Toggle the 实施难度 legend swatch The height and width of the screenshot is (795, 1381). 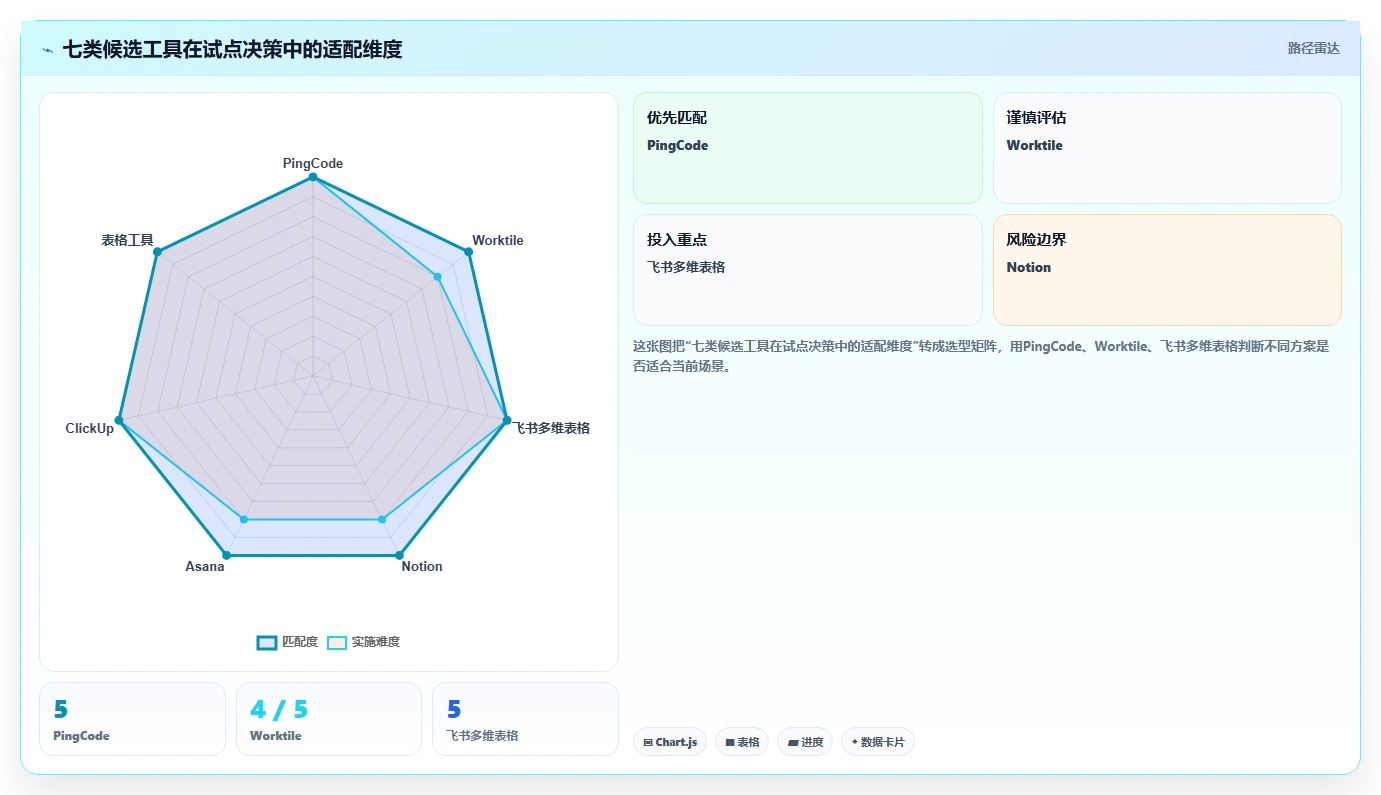[337, 642]
